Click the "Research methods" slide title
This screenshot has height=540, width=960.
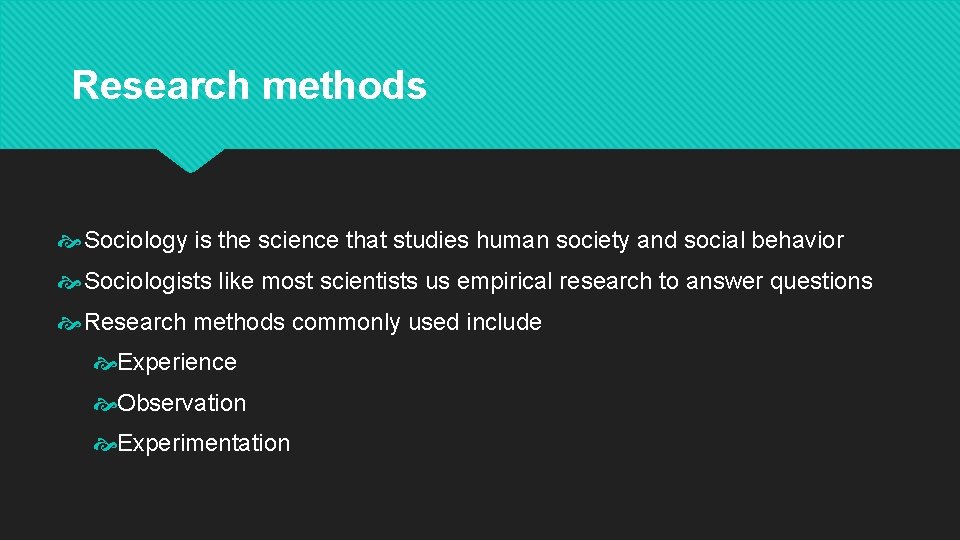click(249, 86)
